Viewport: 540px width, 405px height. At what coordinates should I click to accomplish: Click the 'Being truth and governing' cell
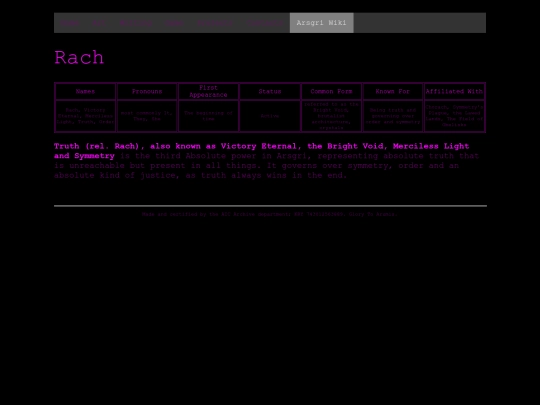click(393, 116)
